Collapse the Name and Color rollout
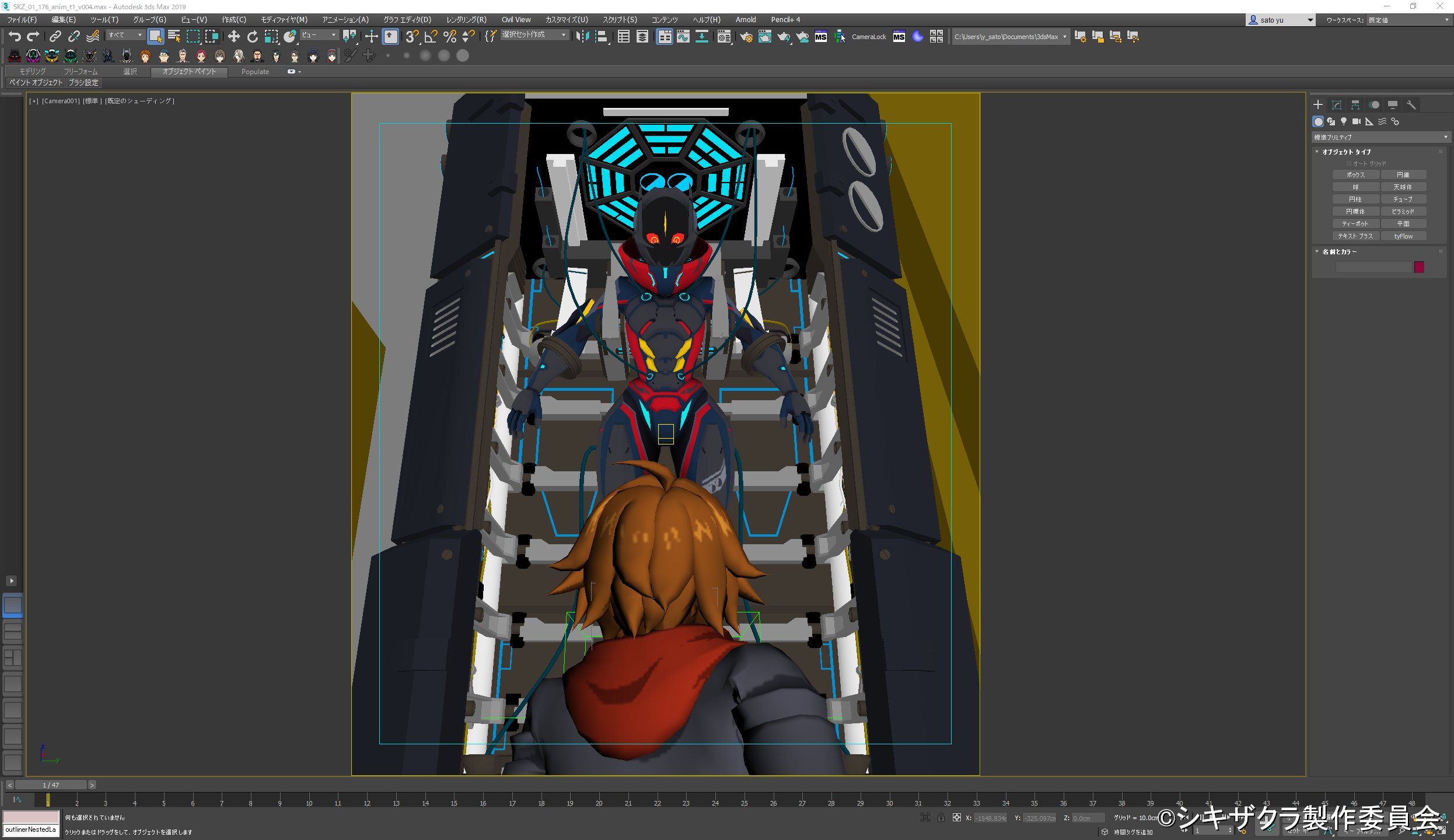The image size is (1454, 840). (1339, 252)
